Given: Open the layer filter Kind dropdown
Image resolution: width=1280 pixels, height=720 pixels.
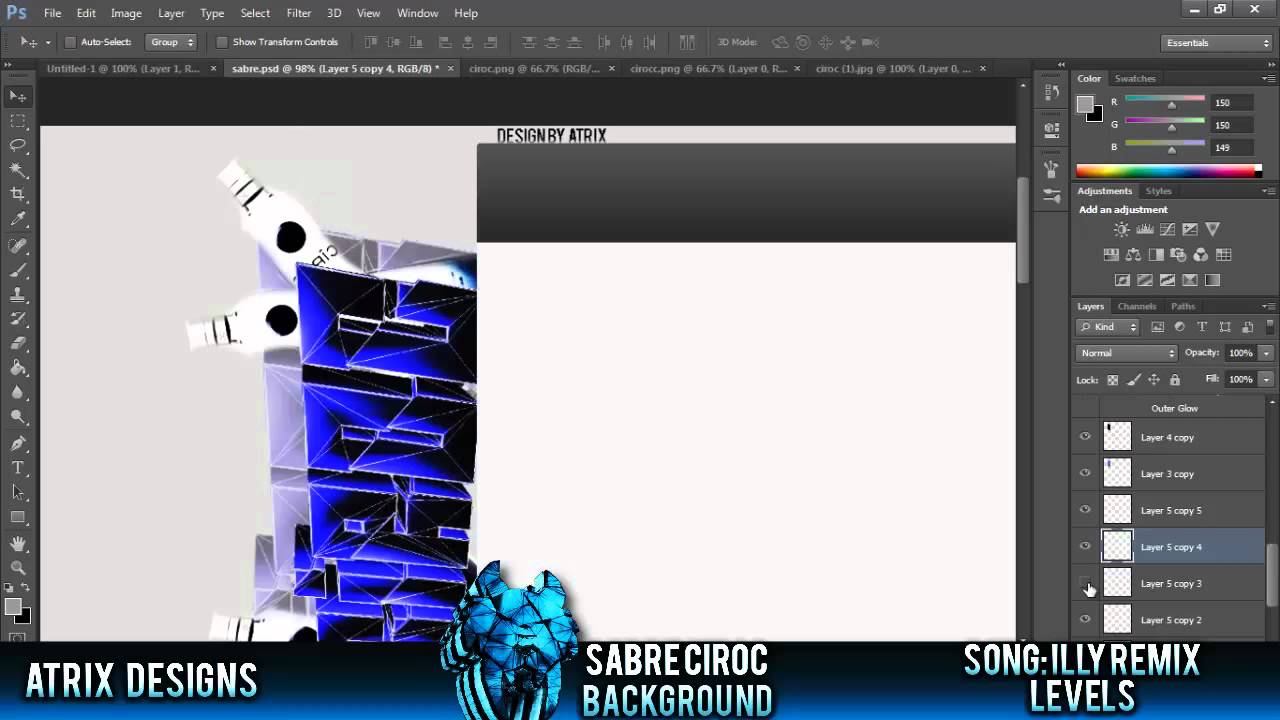Looking at the screenshot, I should (1108, 327).
